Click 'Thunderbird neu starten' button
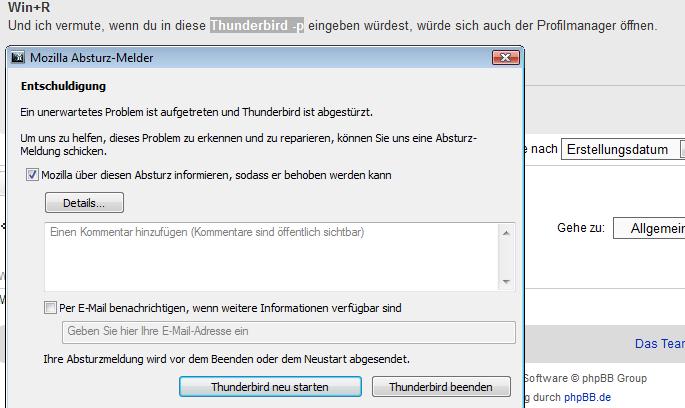This screenshot has height=408, width=685. coord(270,387)
